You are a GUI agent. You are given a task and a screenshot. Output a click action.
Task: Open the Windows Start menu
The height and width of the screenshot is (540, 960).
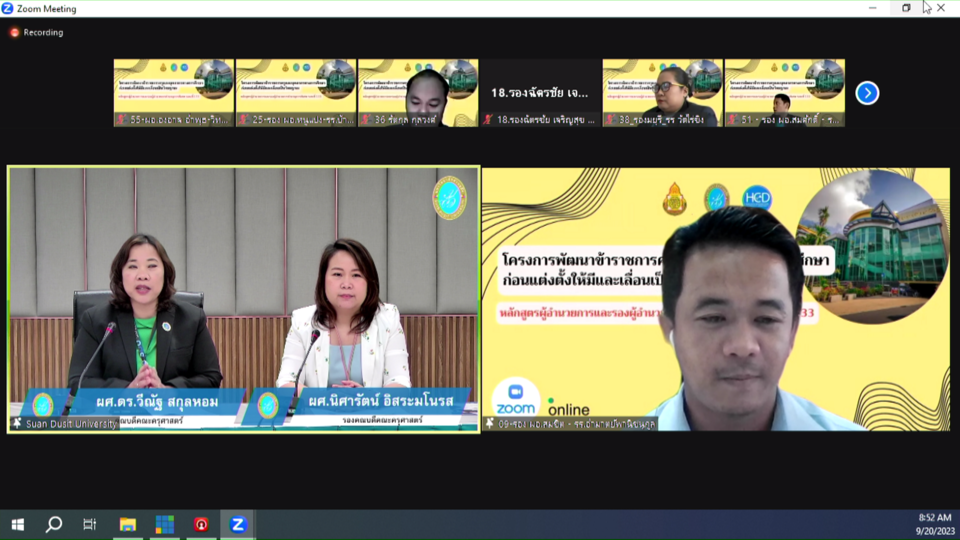point(18,525)
